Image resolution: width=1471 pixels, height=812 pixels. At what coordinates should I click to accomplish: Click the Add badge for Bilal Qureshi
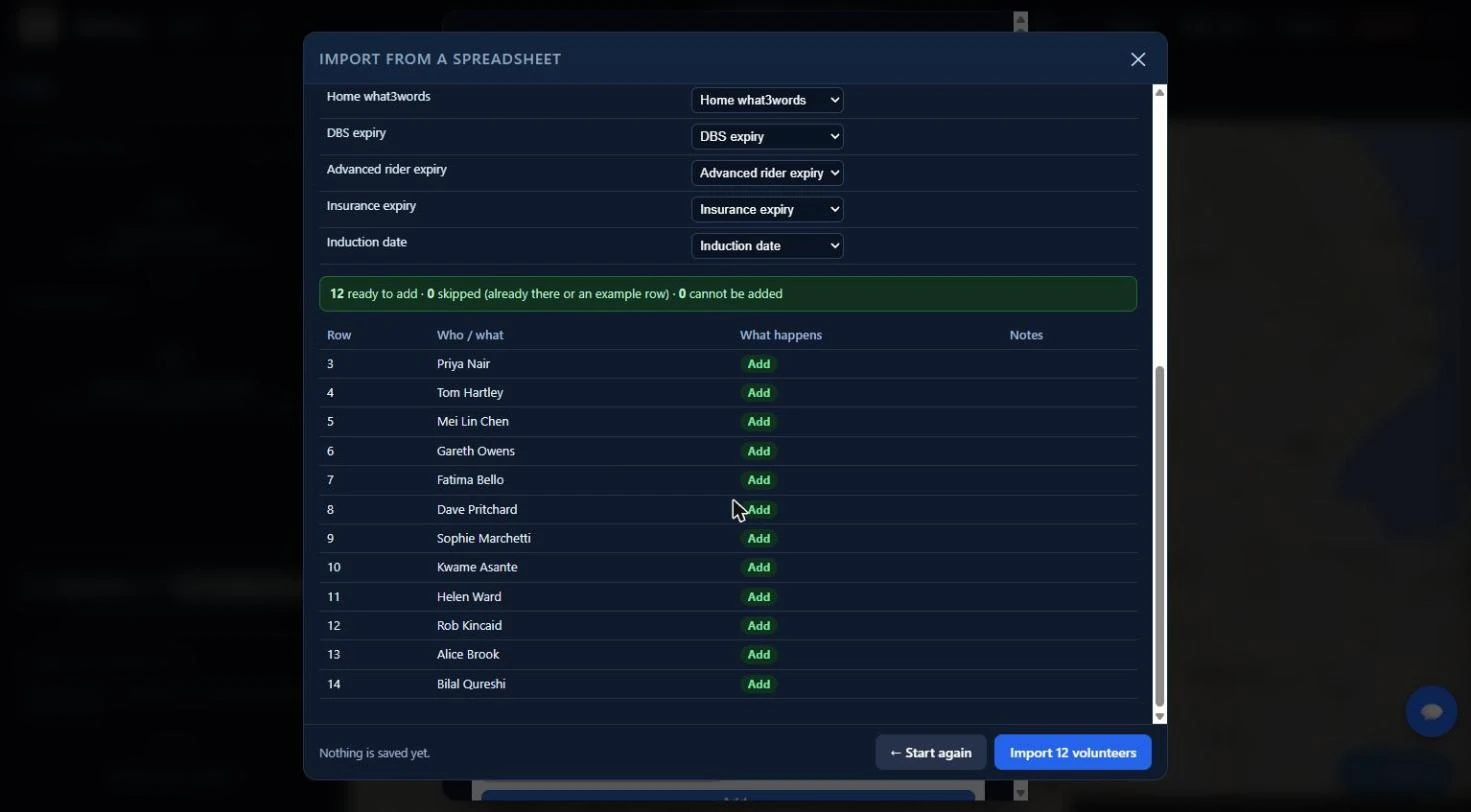click(x=759, y=684)
